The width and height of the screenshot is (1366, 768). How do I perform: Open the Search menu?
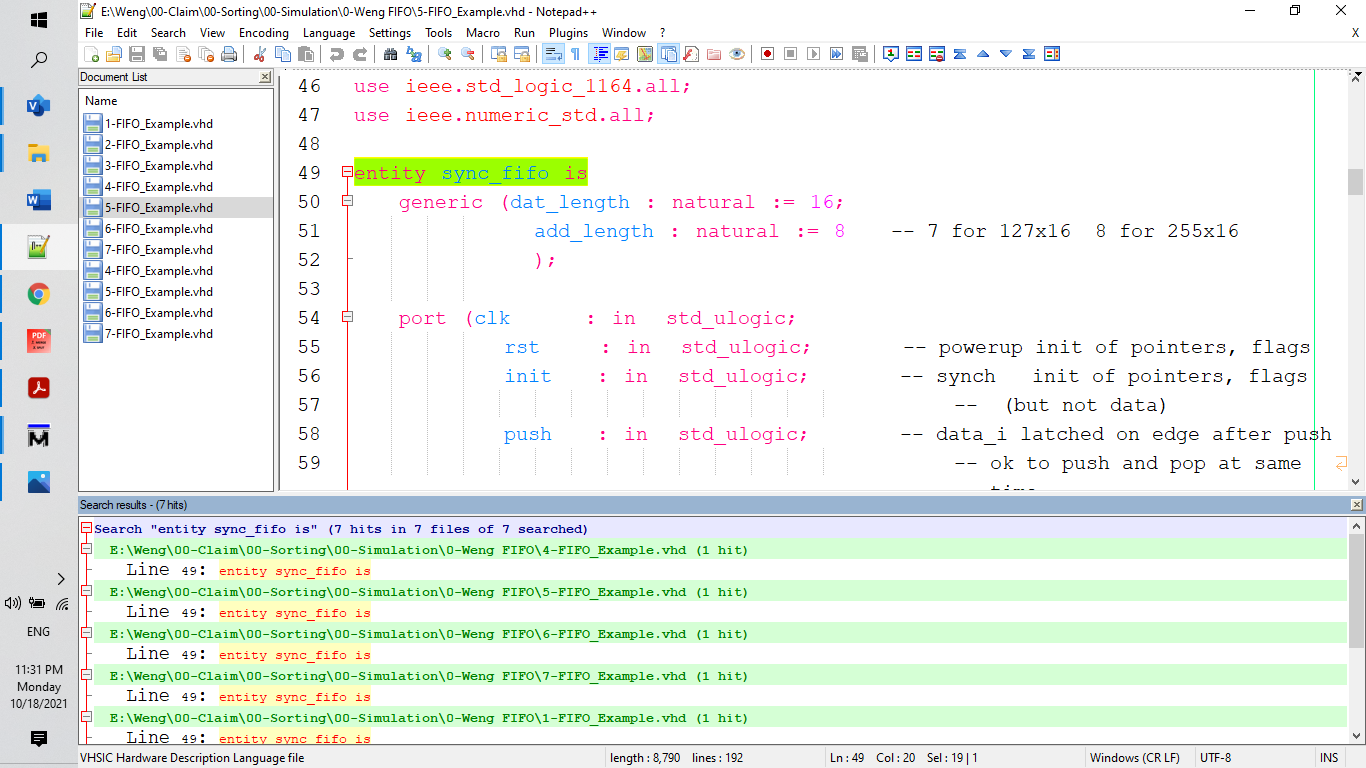[x=168, y=33]
